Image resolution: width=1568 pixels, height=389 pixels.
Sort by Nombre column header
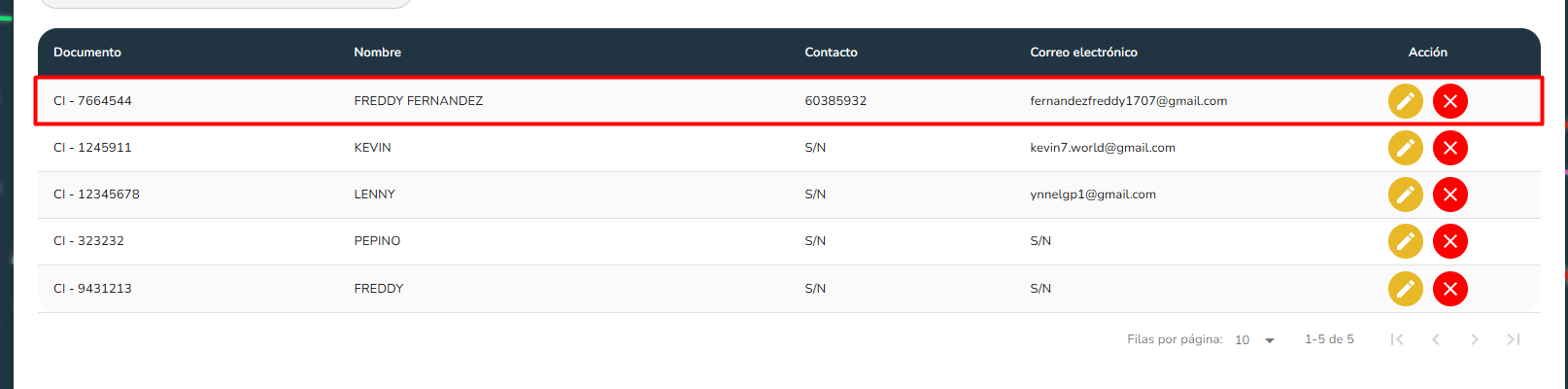coord(377,53)
